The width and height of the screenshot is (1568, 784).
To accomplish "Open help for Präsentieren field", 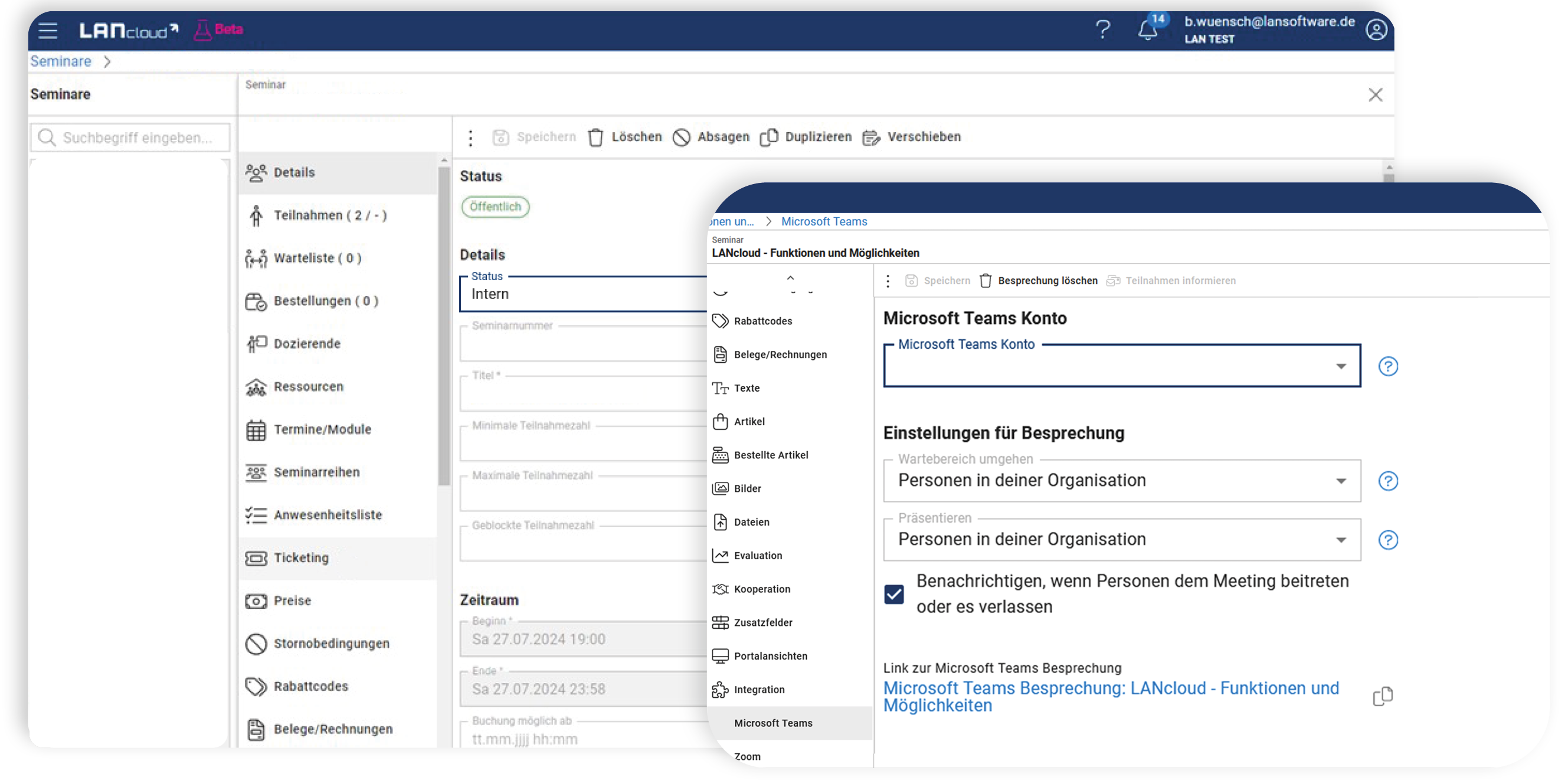I will pos(1388,540).
